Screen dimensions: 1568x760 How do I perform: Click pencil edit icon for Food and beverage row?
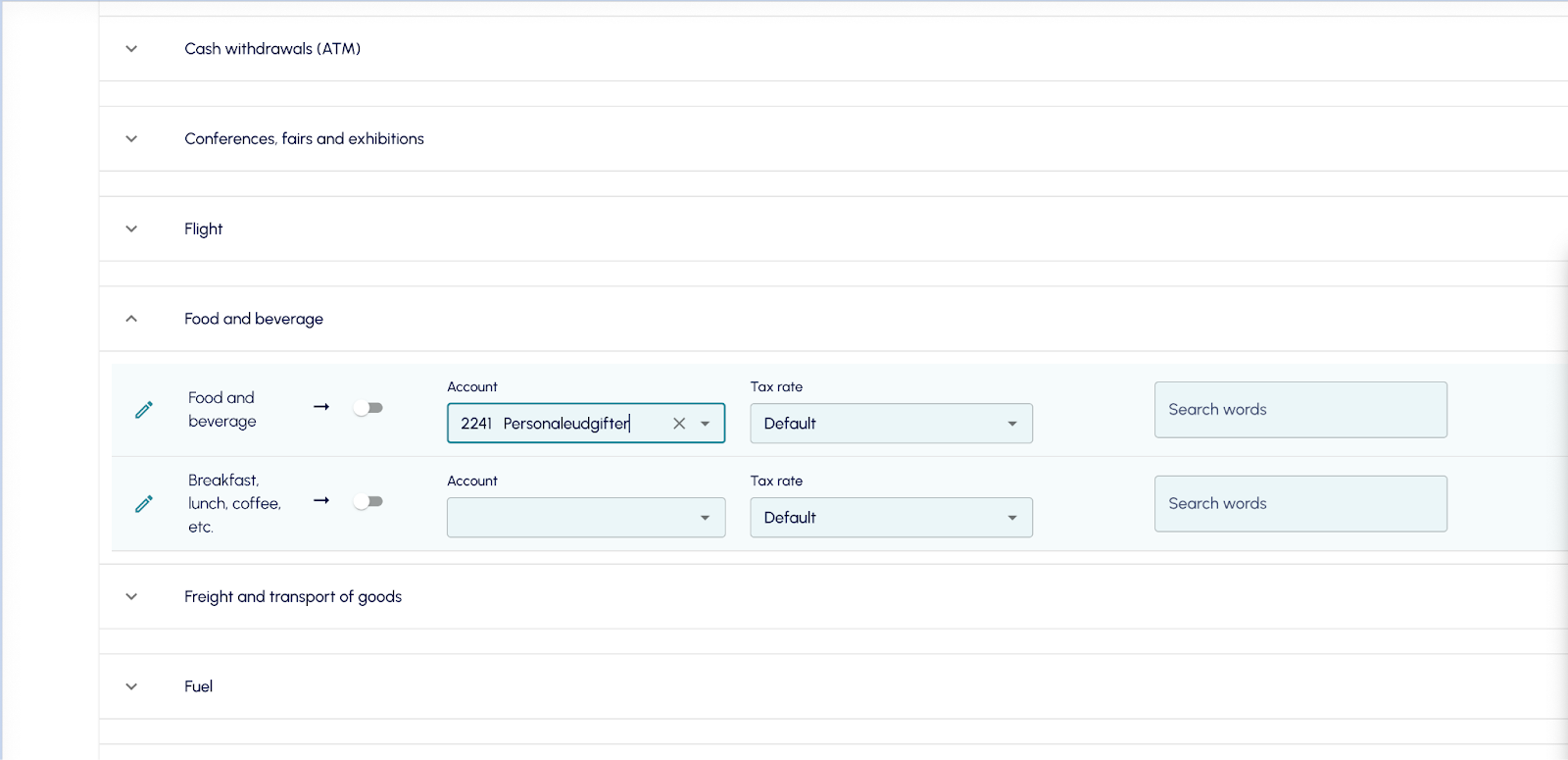(x=144, y=410)
